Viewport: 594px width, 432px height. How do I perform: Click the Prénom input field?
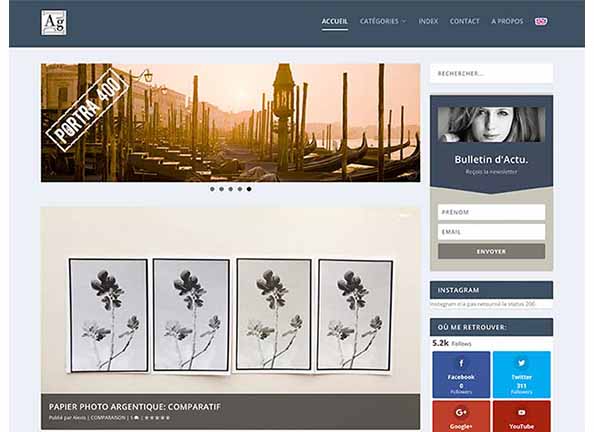[491, 212]
